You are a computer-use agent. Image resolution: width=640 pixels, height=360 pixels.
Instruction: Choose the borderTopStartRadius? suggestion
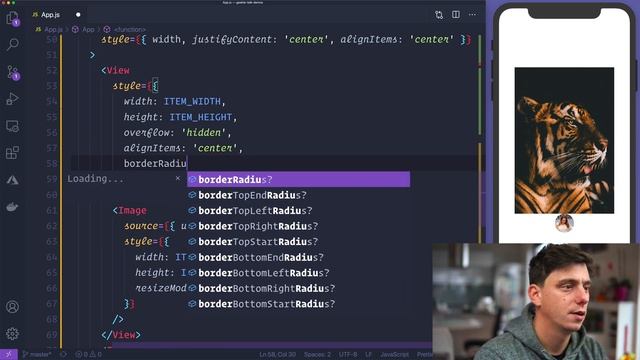point(298,242)
